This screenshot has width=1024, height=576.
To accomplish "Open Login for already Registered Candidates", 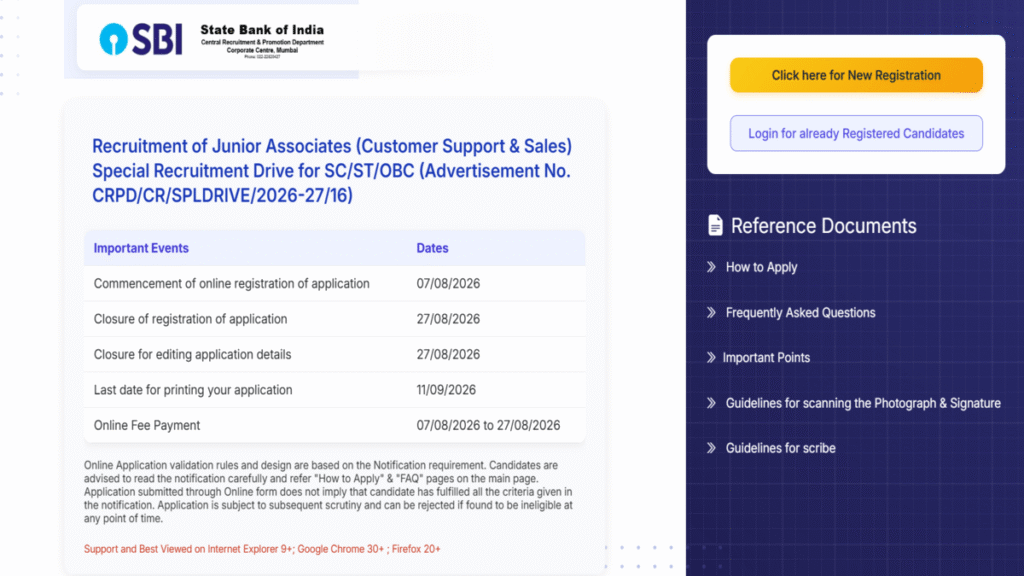I will 856,133.
